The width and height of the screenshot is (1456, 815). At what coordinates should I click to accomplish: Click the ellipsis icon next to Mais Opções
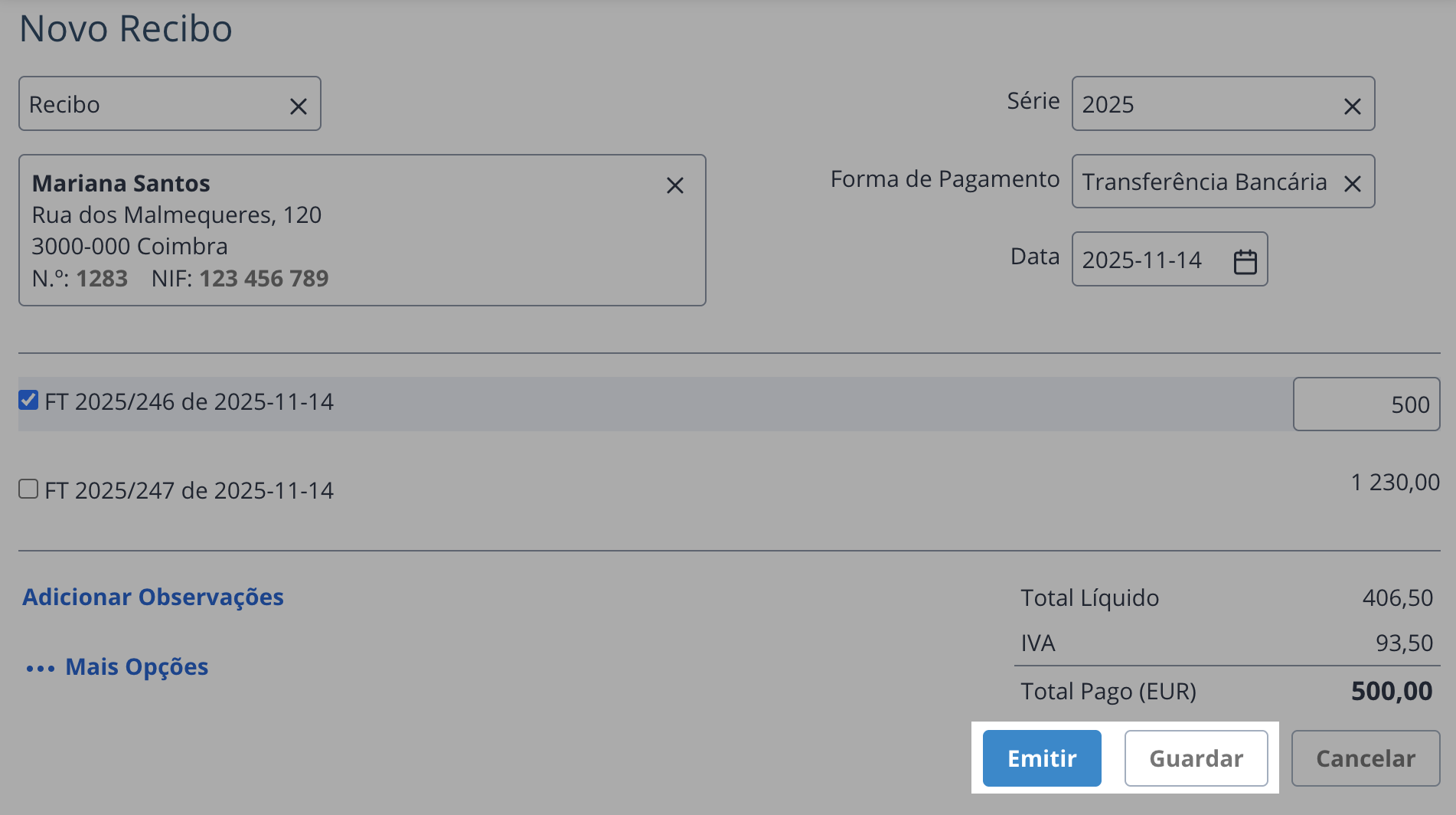pos(40,667)
